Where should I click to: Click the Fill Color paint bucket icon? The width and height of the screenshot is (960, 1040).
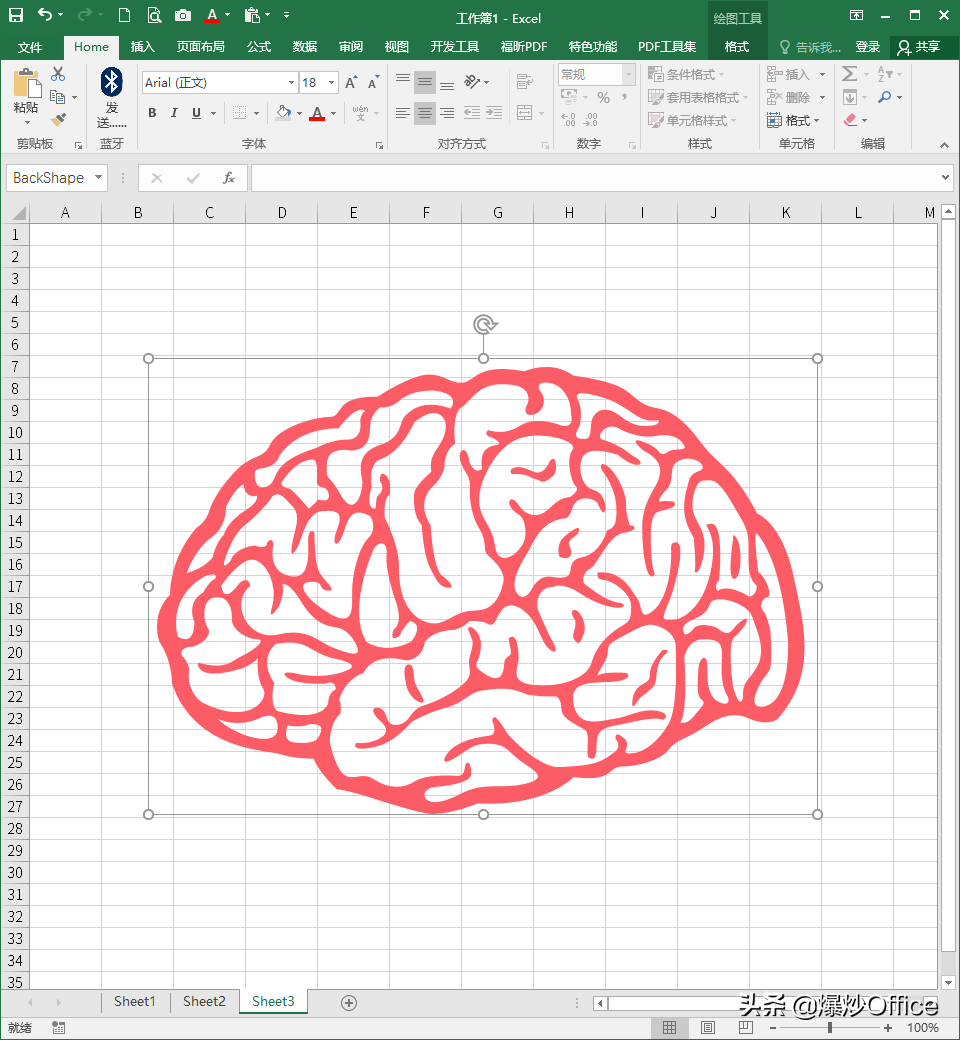(x=283, y=113)
